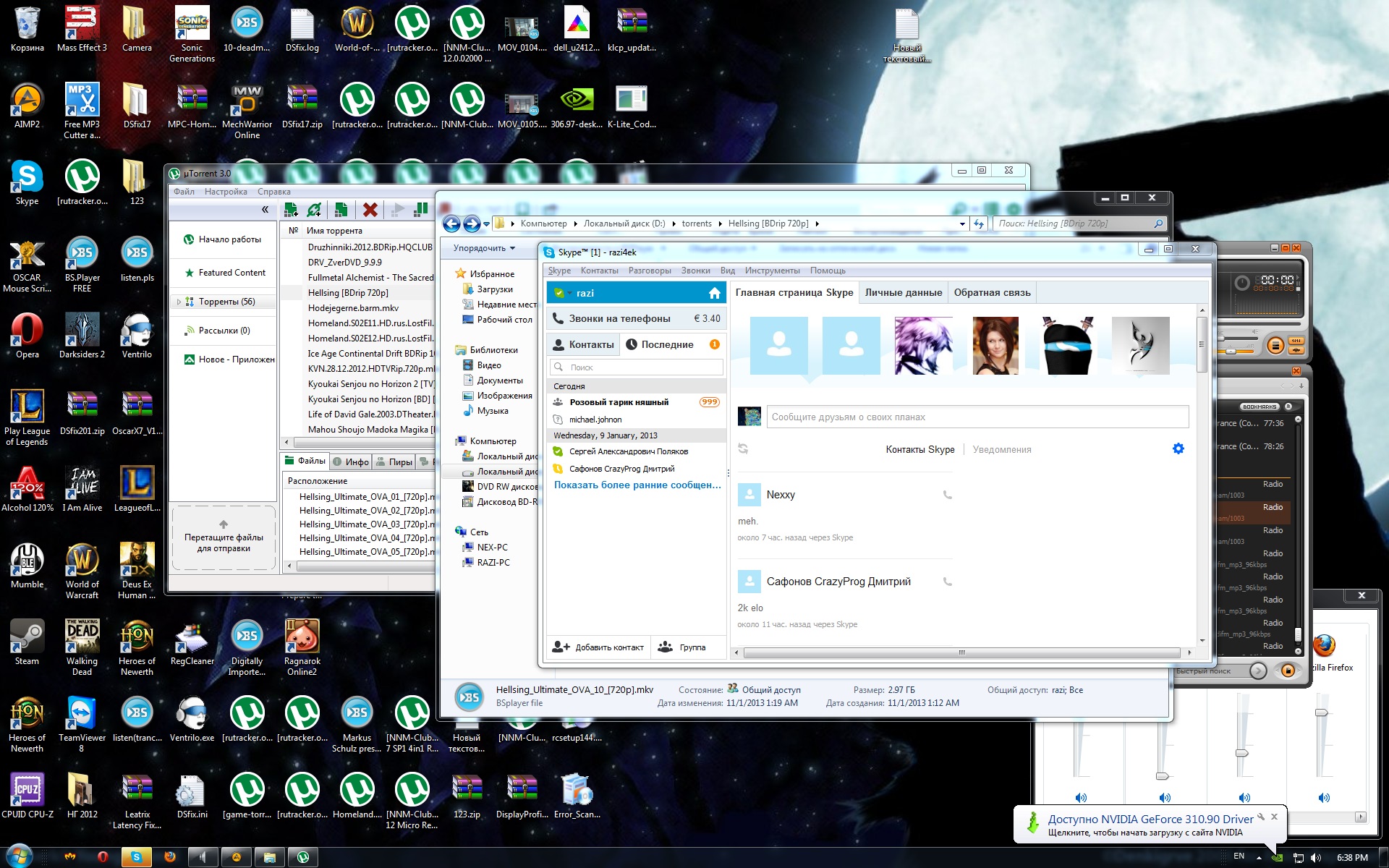The height and width of the screenshot is (868, 1389).
Task: Click Сообщите друзьям о своих планах field
Action: pyautogui.click(x=977, y=417)
